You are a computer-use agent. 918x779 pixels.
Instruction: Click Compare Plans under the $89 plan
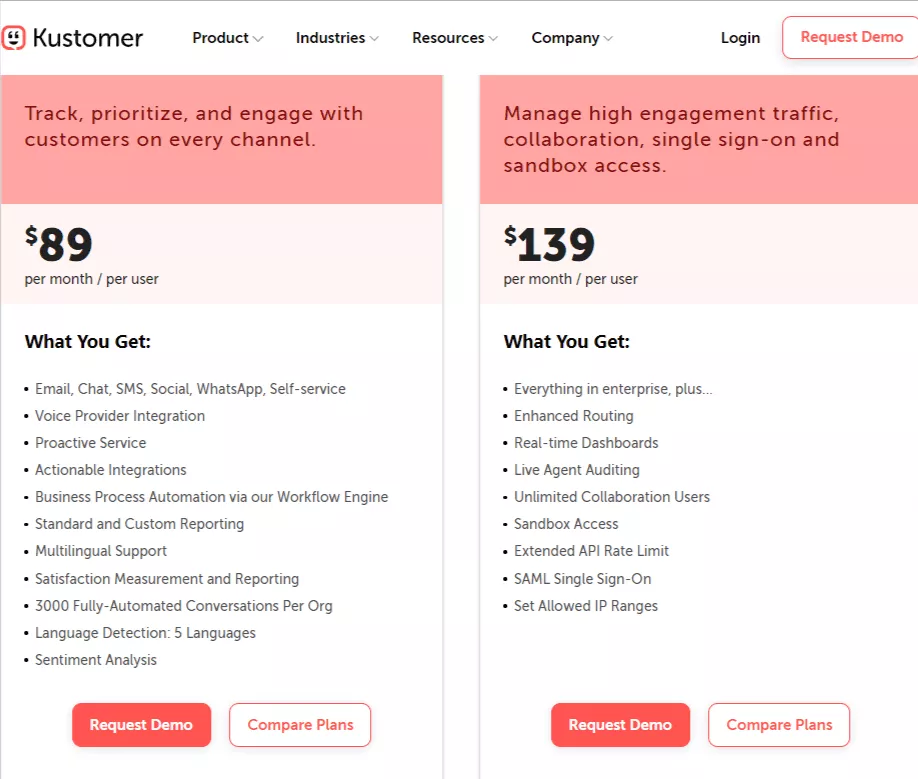pyautogui.click(x=300, y=725)
